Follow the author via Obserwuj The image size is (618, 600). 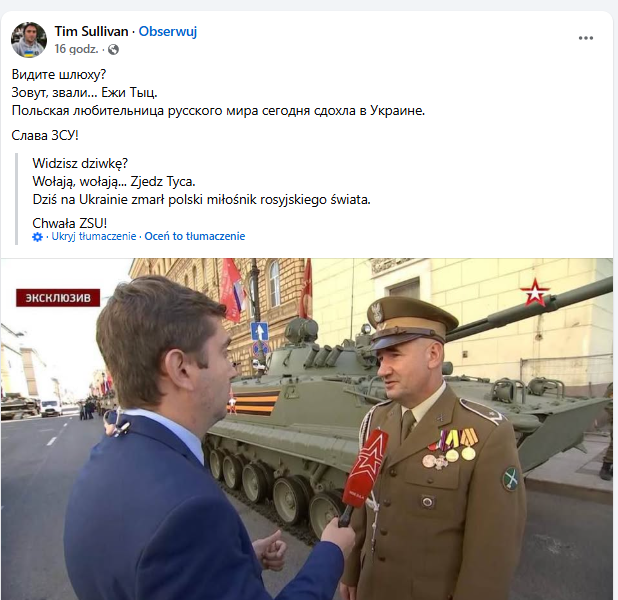tap(168, 32)
